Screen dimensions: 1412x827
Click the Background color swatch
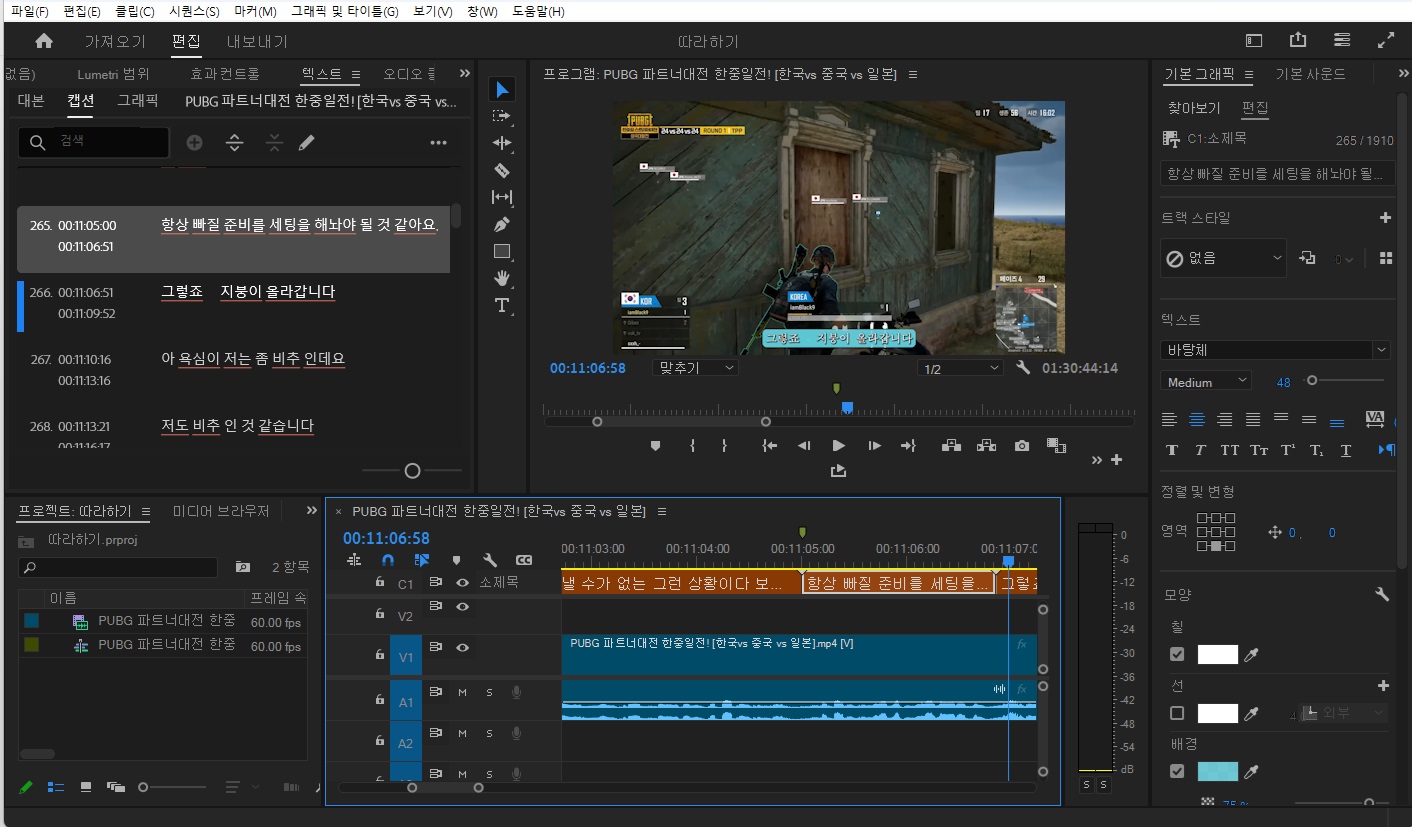pyautogui.click(x=1217, y=771)
